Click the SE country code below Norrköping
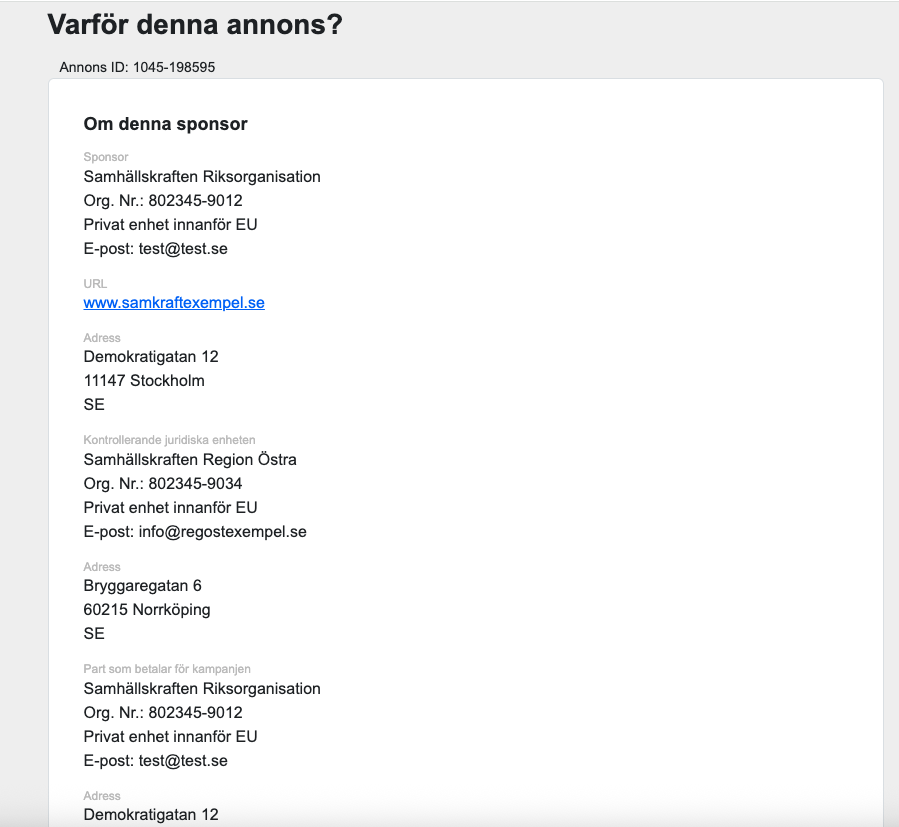 94,634
